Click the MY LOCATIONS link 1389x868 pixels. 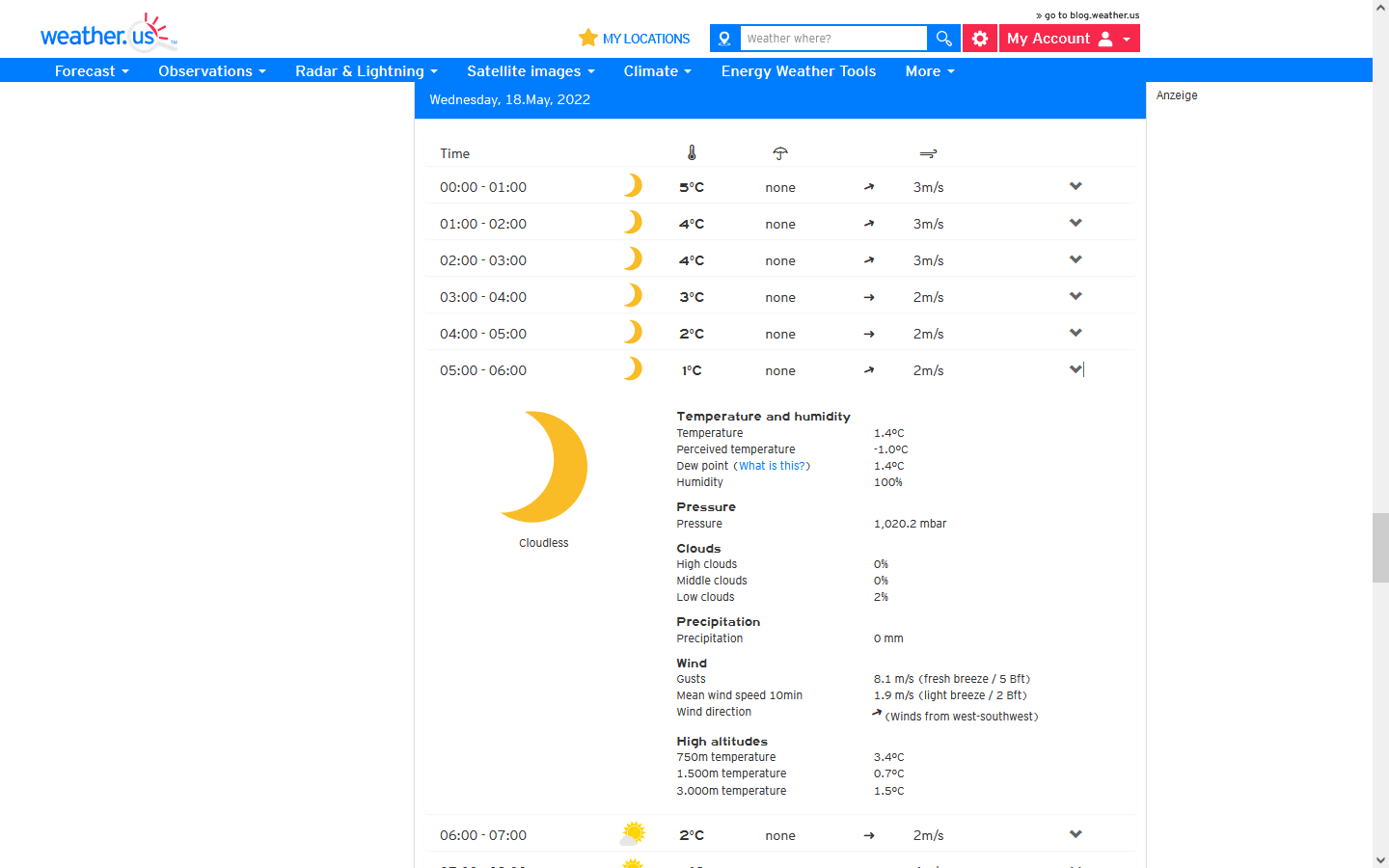[646, 39]
